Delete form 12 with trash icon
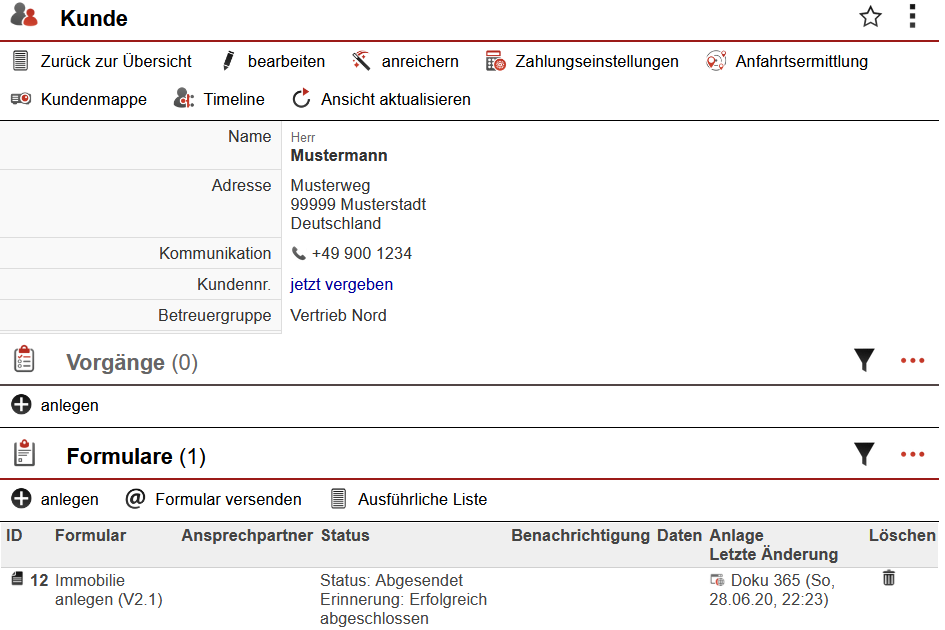The height and width of the screenshot is (630, 945). click(889, 578)
